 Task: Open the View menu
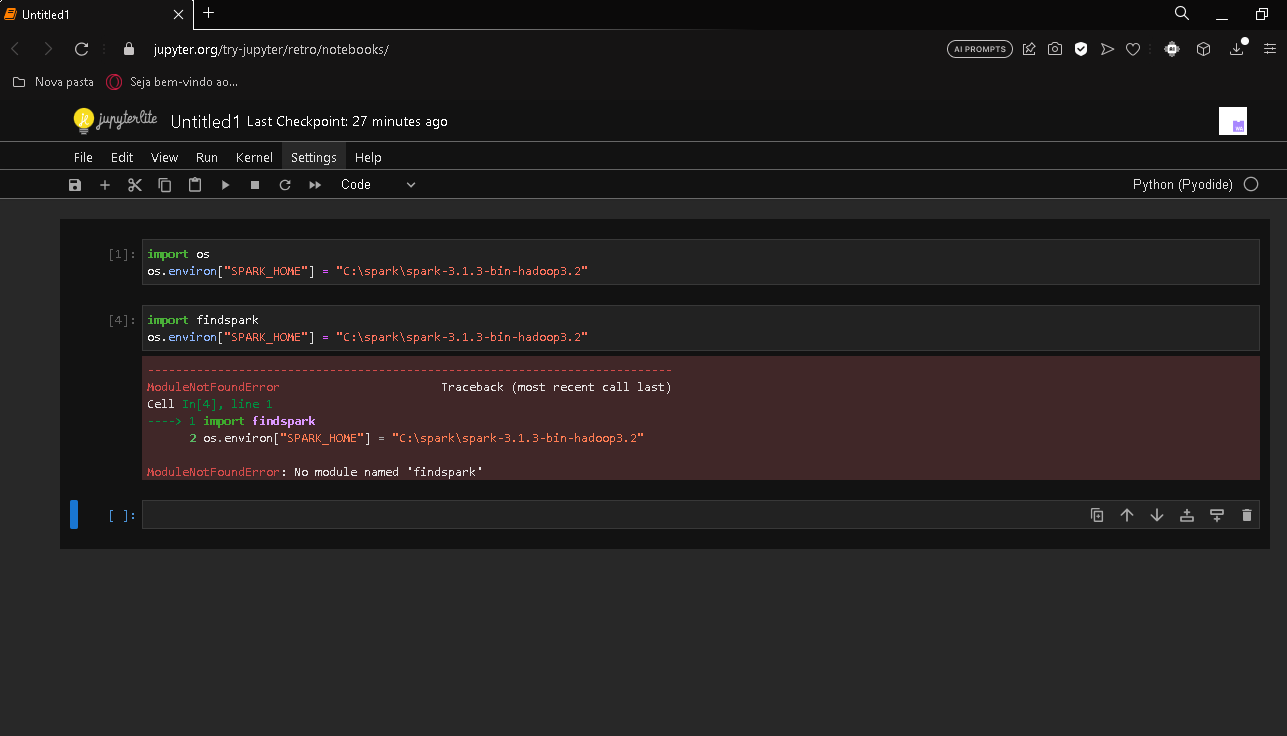pyautogui.click(x=164, y=157)
